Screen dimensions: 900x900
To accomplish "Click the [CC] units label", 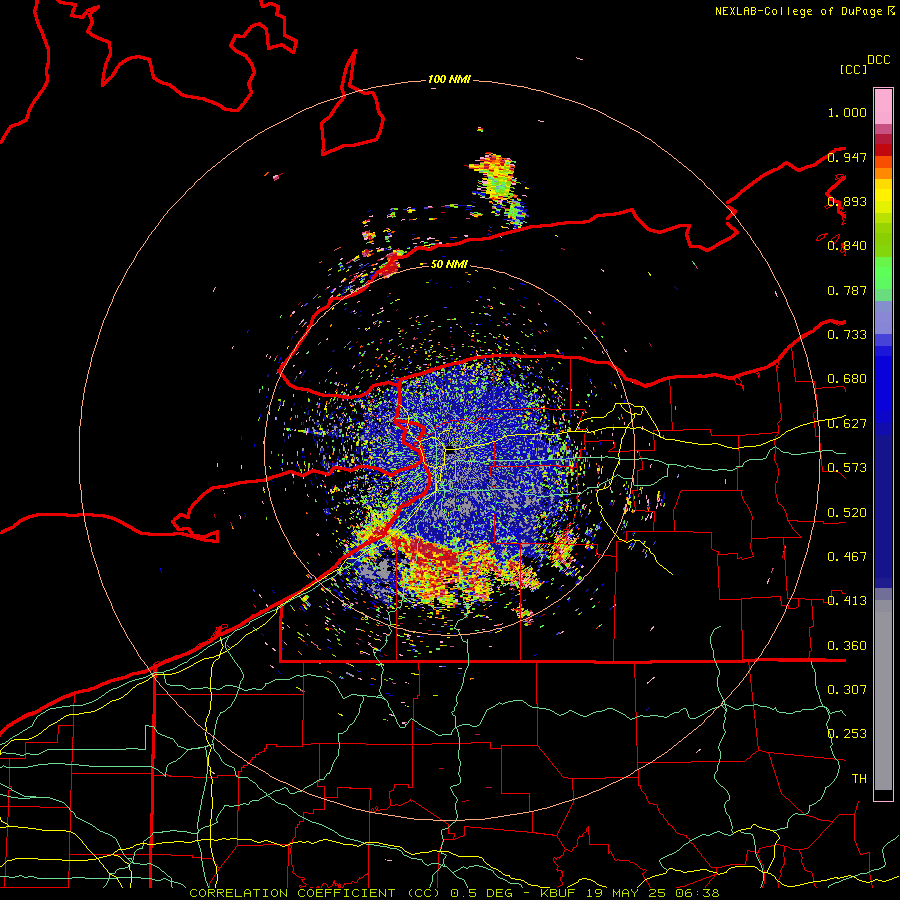I will click(853, 69).
